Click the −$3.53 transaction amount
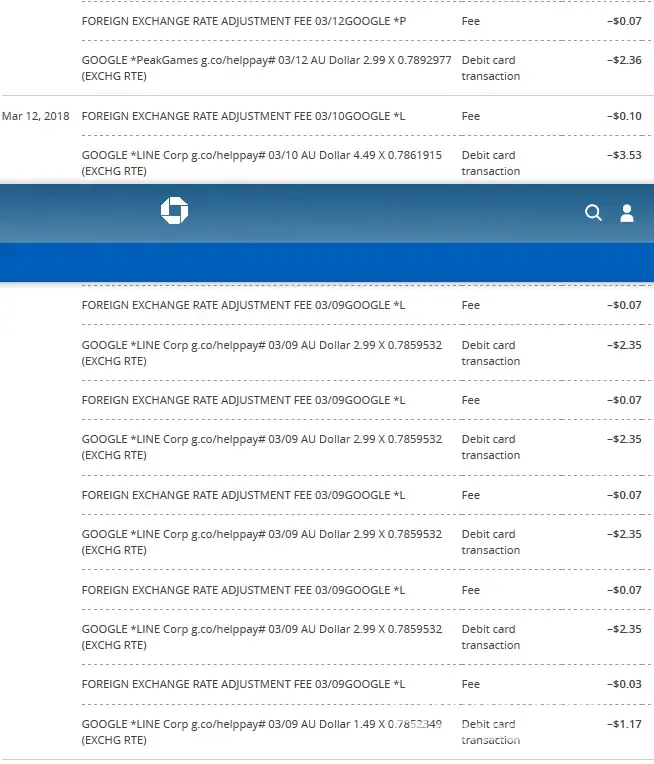This screenshot has height=764, width=654. pyautogui.click(x=624, y=155)
